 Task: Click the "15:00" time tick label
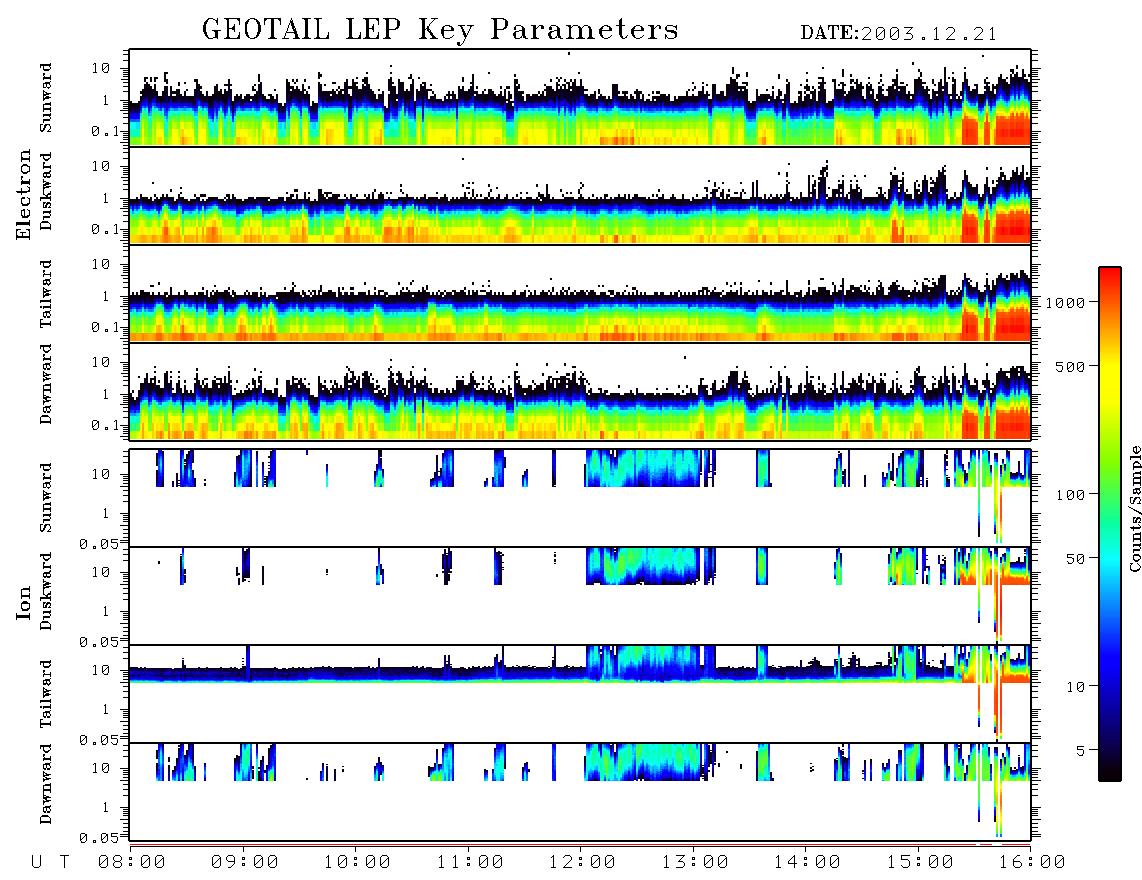(920, 863)
